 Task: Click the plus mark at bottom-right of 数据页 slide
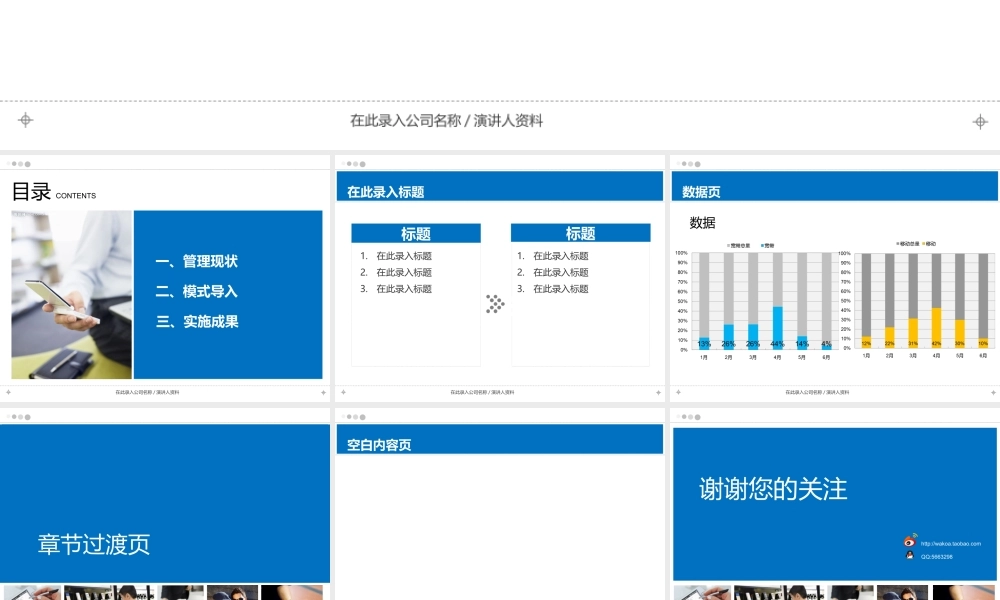993,392
